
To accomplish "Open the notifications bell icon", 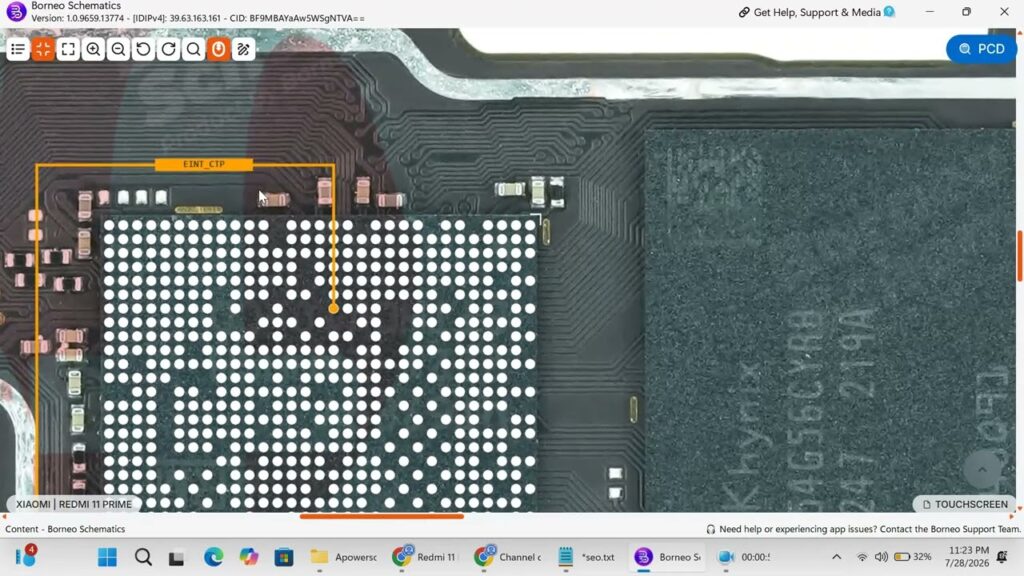I will click(1002, 557).
